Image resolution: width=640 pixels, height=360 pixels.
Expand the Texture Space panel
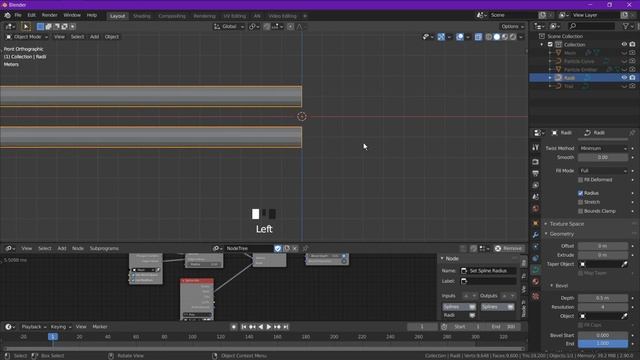point(567,224)
